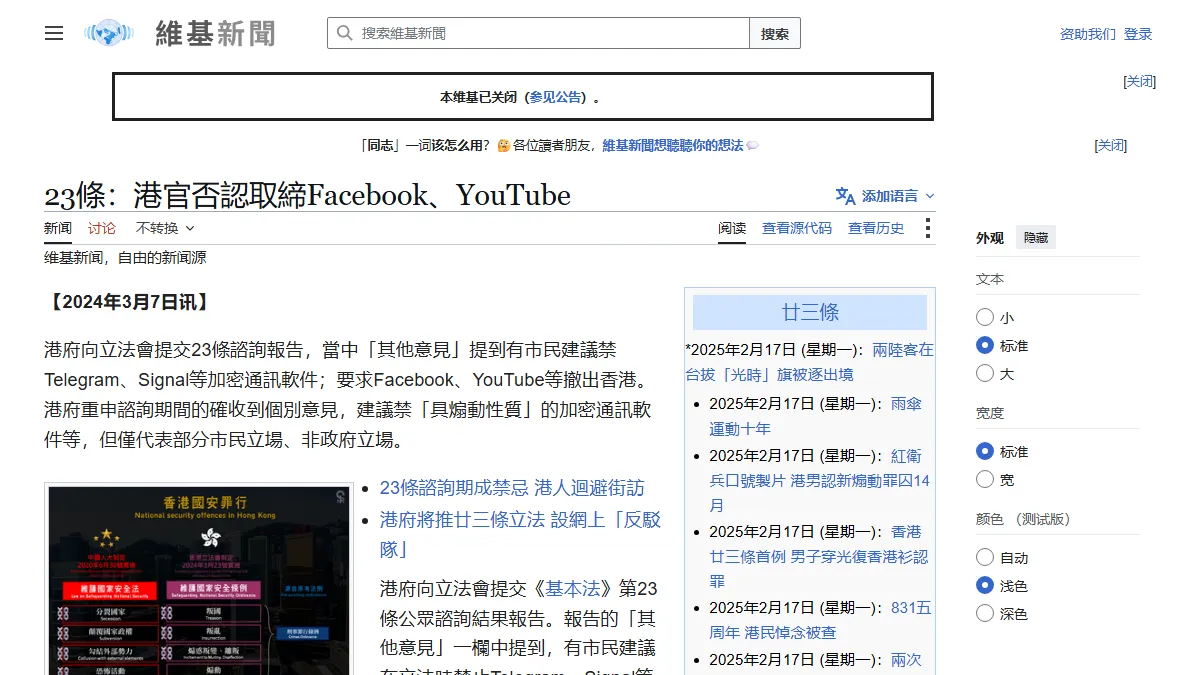Image resolution: width=1200 pixels, height=675 pixels.
Task: Open the vertical three-dot more menu
Action: 928,228
